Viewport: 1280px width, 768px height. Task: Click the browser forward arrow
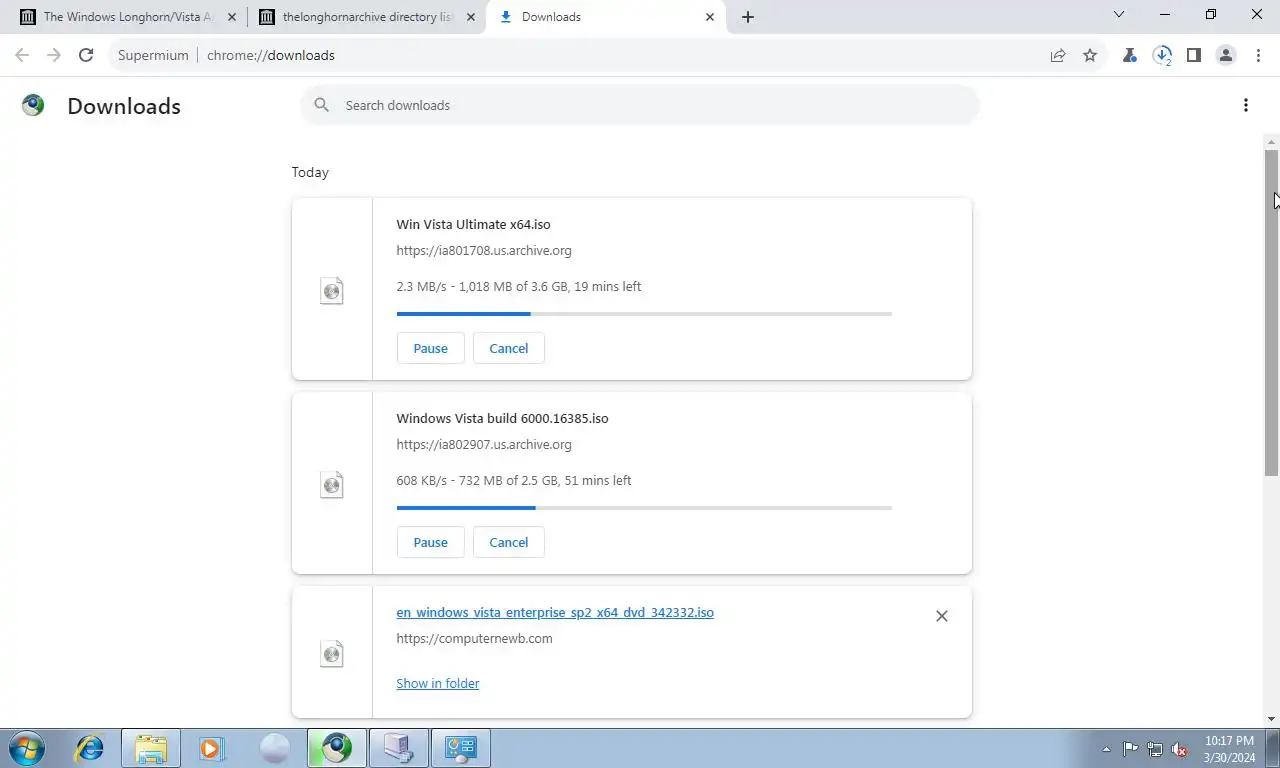54,55
